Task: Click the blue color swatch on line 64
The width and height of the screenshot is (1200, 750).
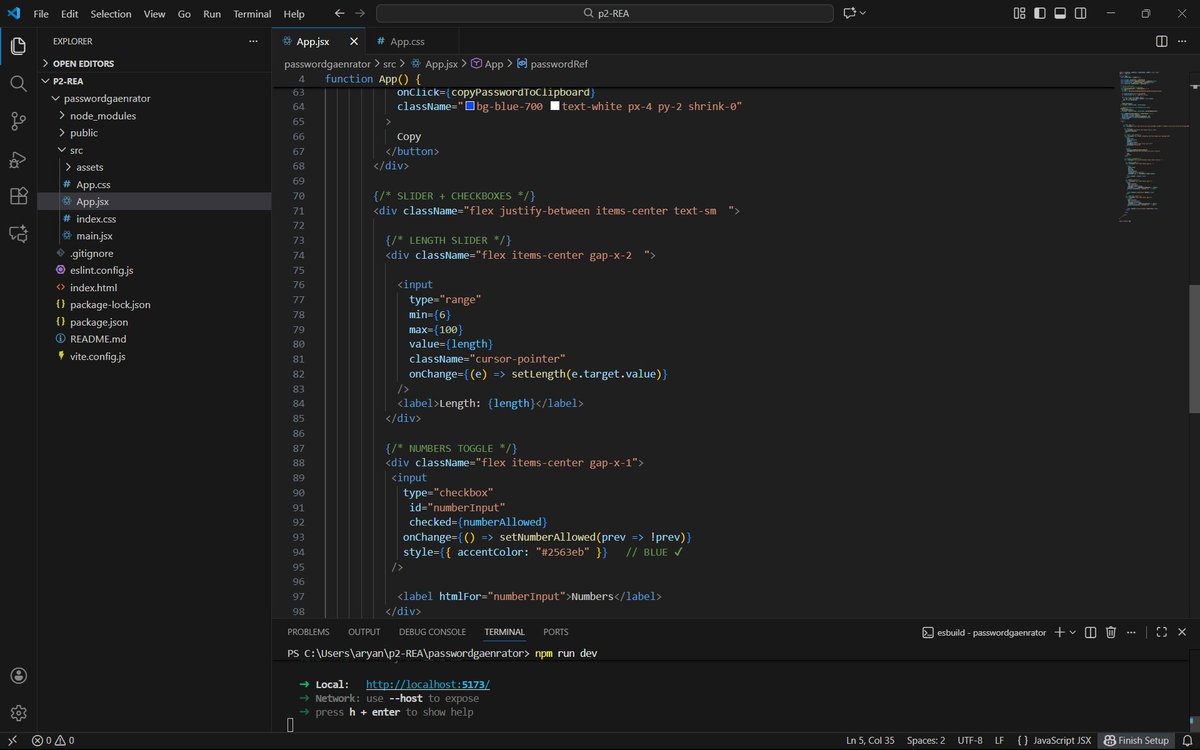Action: [x=470, y=105]
